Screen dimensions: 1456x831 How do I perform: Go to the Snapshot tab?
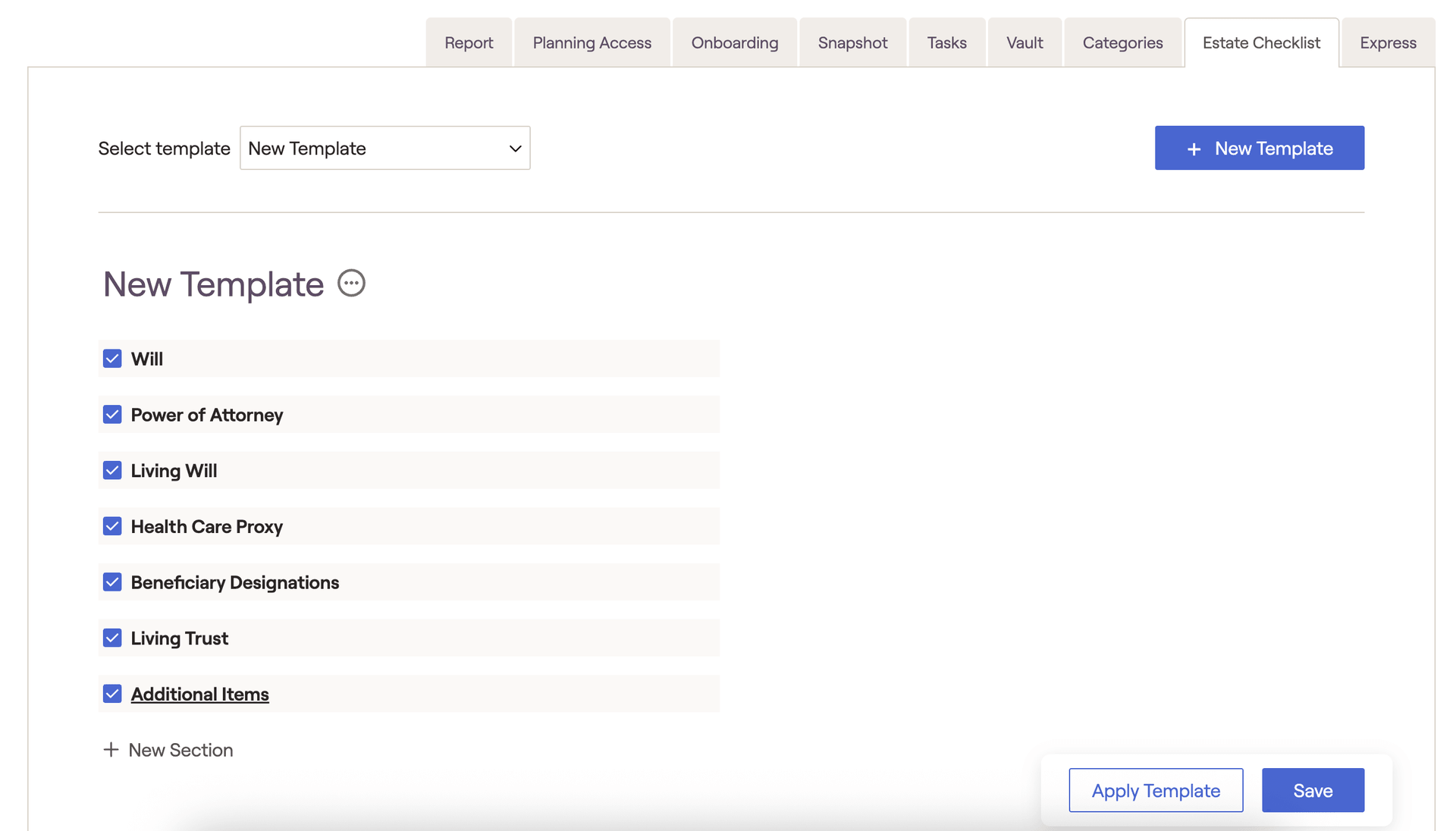(852, 43)
